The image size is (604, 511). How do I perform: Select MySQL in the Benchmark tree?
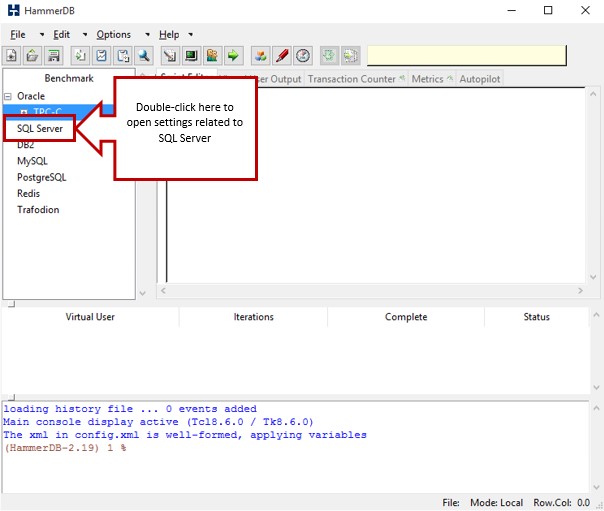click(x=32, y=161)
